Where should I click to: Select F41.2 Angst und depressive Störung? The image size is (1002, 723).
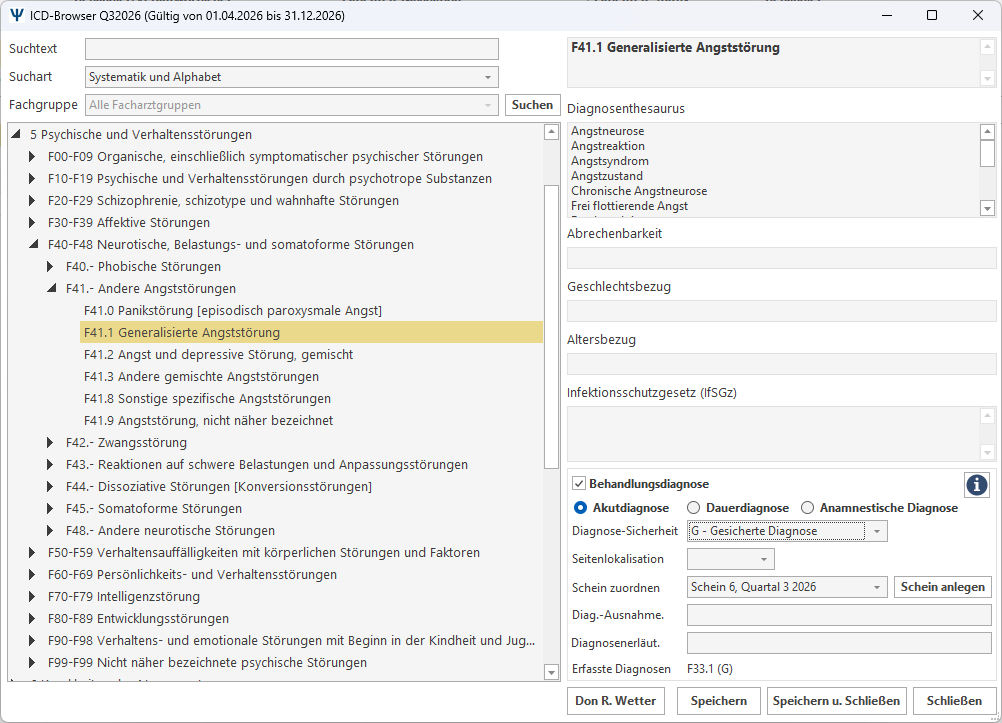pos(219,355)
